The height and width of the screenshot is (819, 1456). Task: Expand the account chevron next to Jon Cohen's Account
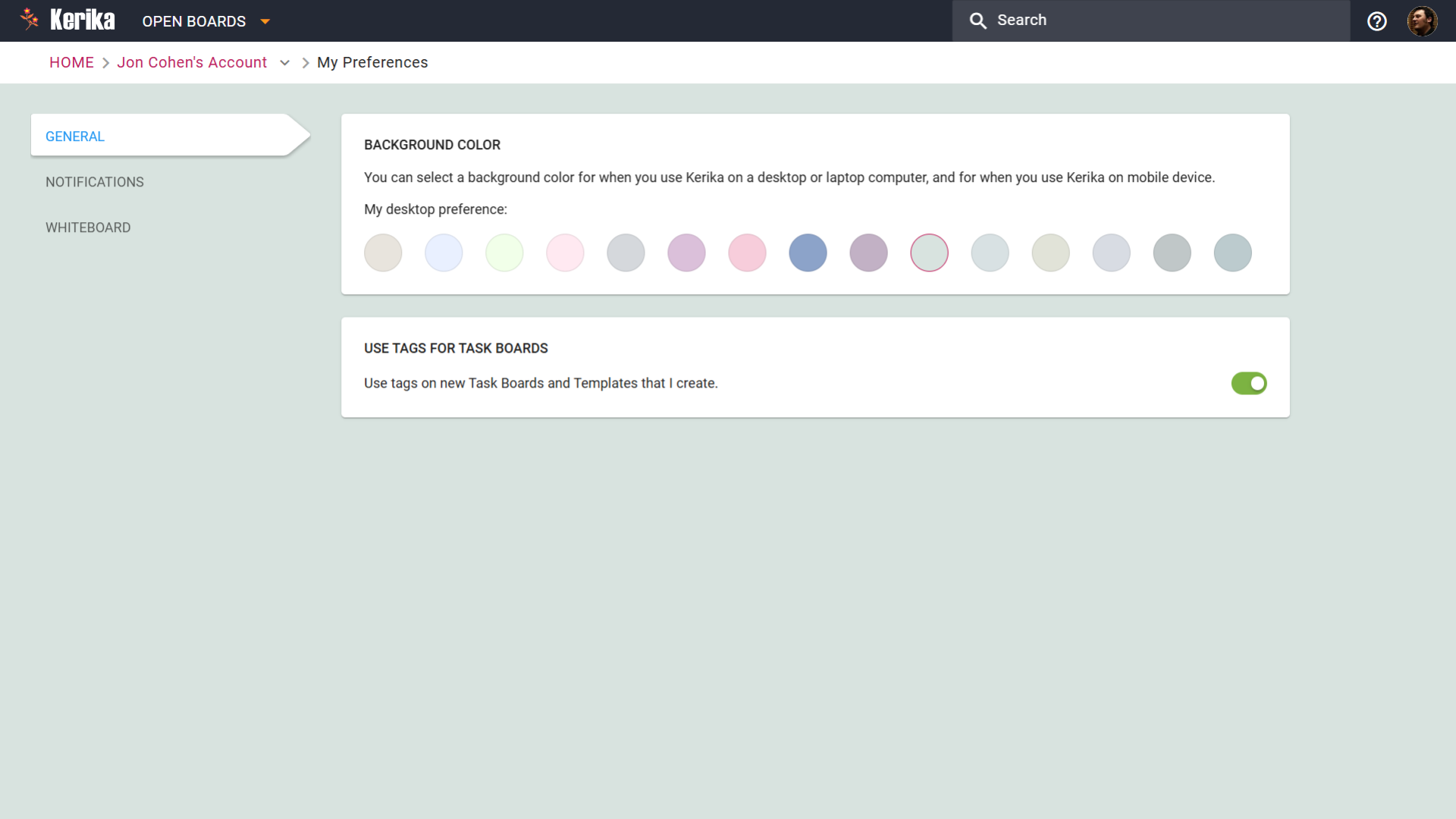tap(285, 63)
